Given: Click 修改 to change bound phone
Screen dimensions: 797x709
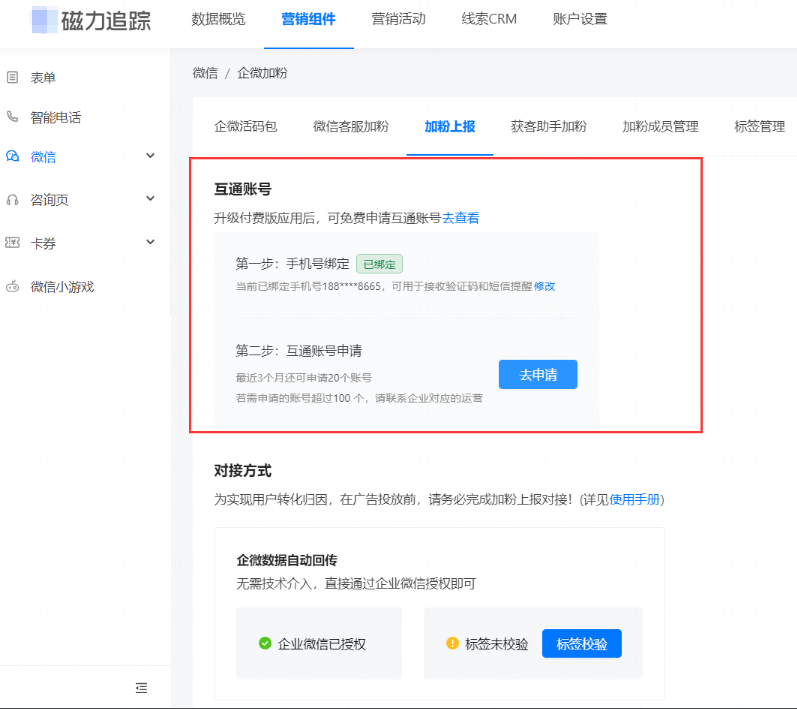Looking at the screenshot, I should [x=544, y=286].
